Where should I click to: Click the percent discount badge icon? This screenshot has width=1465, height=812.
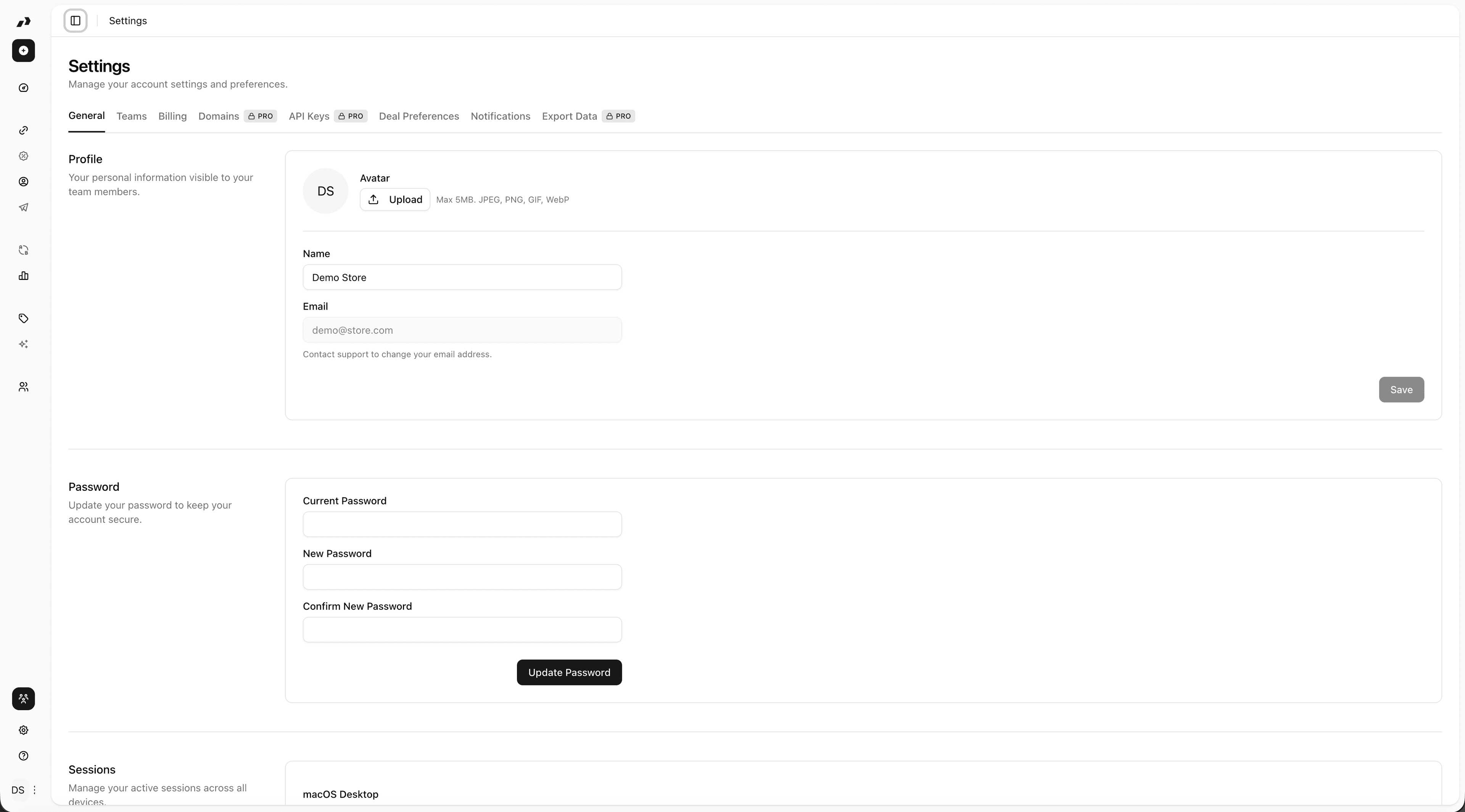23,156
